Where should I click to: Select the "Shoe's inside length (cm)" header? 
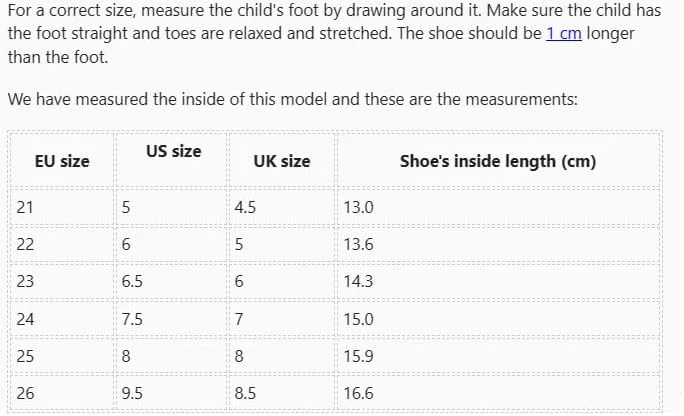coord(497,161)
